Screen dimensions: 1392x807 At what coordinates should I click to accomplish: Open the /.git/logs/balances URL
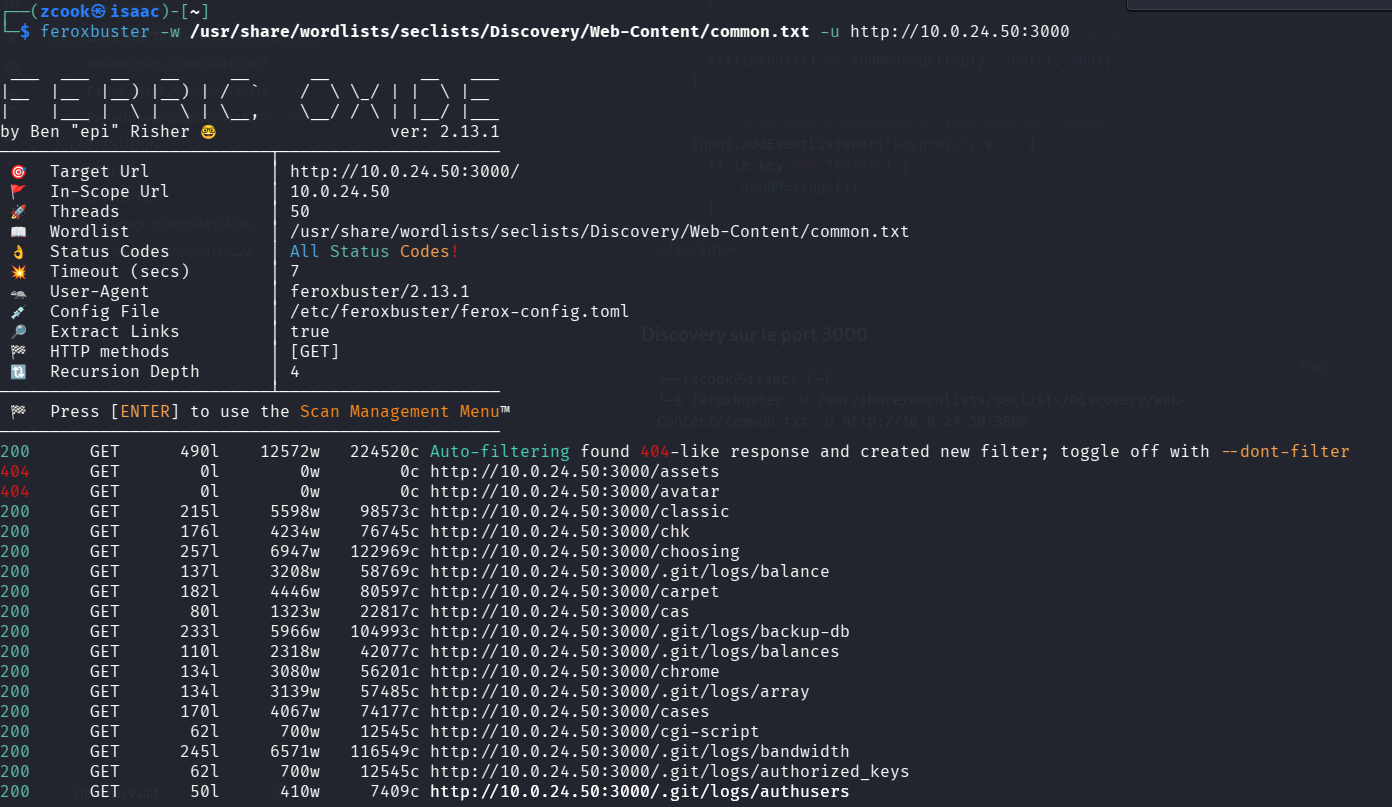click(x=635, y=652)
